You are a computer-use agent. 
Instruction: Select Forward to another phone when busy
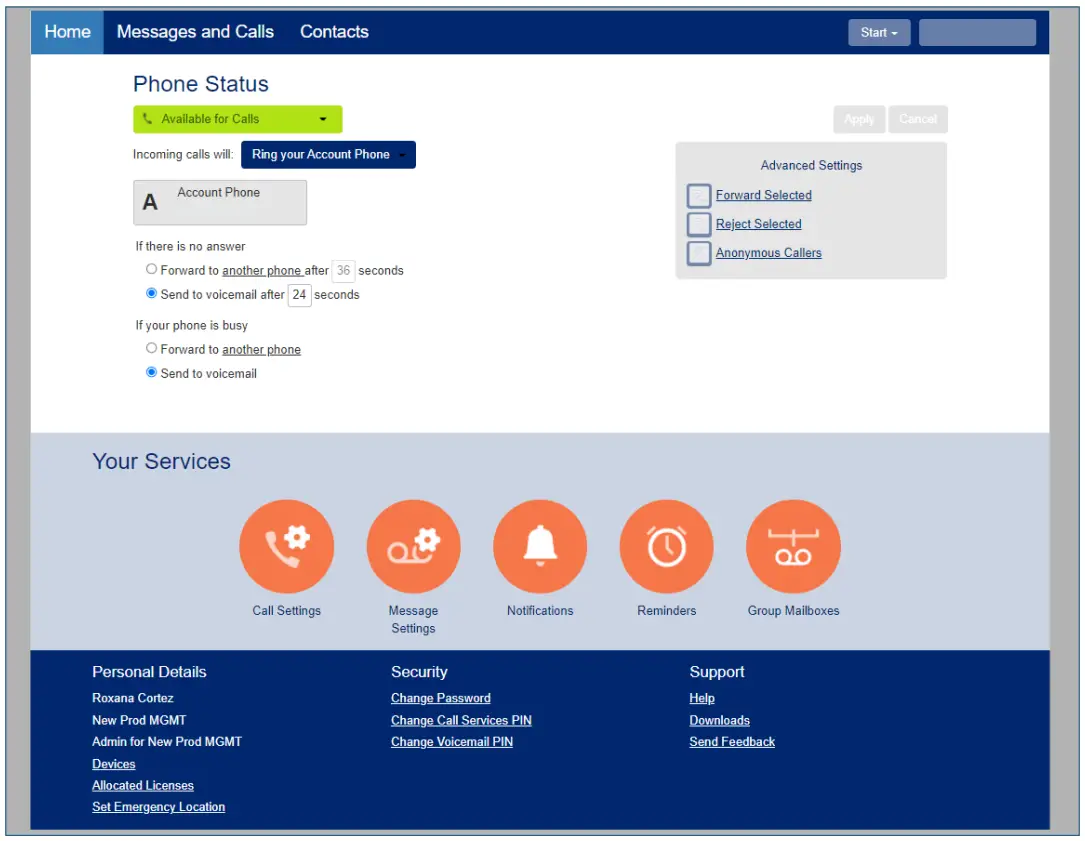coord(151,347)
